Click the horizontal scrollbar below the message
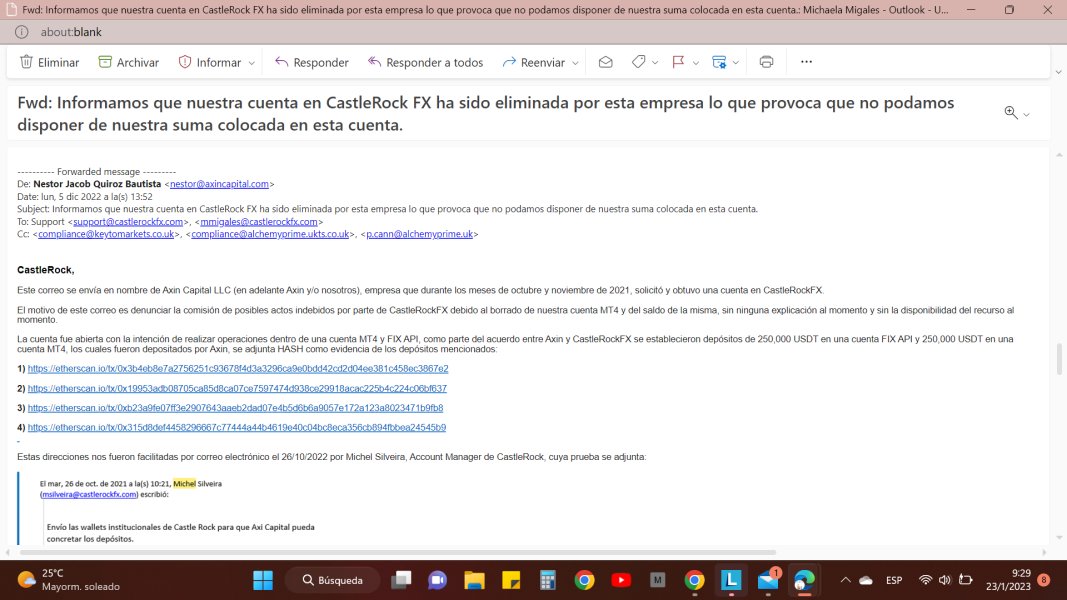The width and height of the screenshot is (1067, 600). point(398,552)
